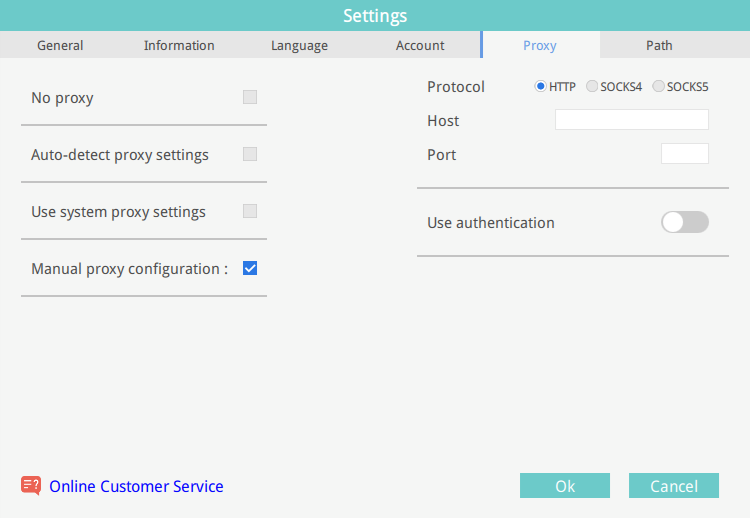Confirm settings with the Ok button
Viewport: 750px width, 518px height.
(565, 485)
